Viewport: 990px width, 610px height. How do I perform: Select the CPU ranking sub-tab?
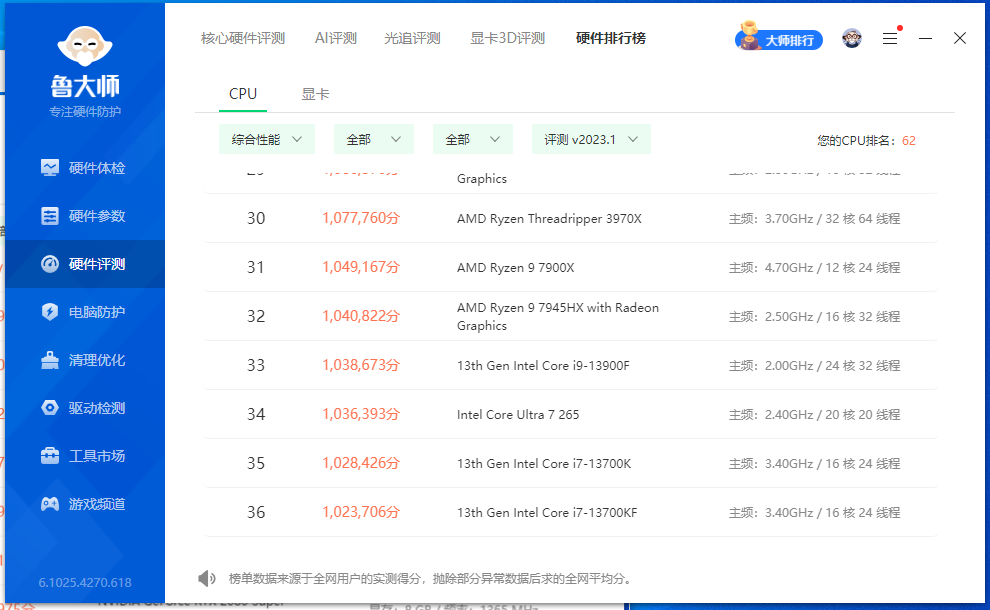click(243, 94)
